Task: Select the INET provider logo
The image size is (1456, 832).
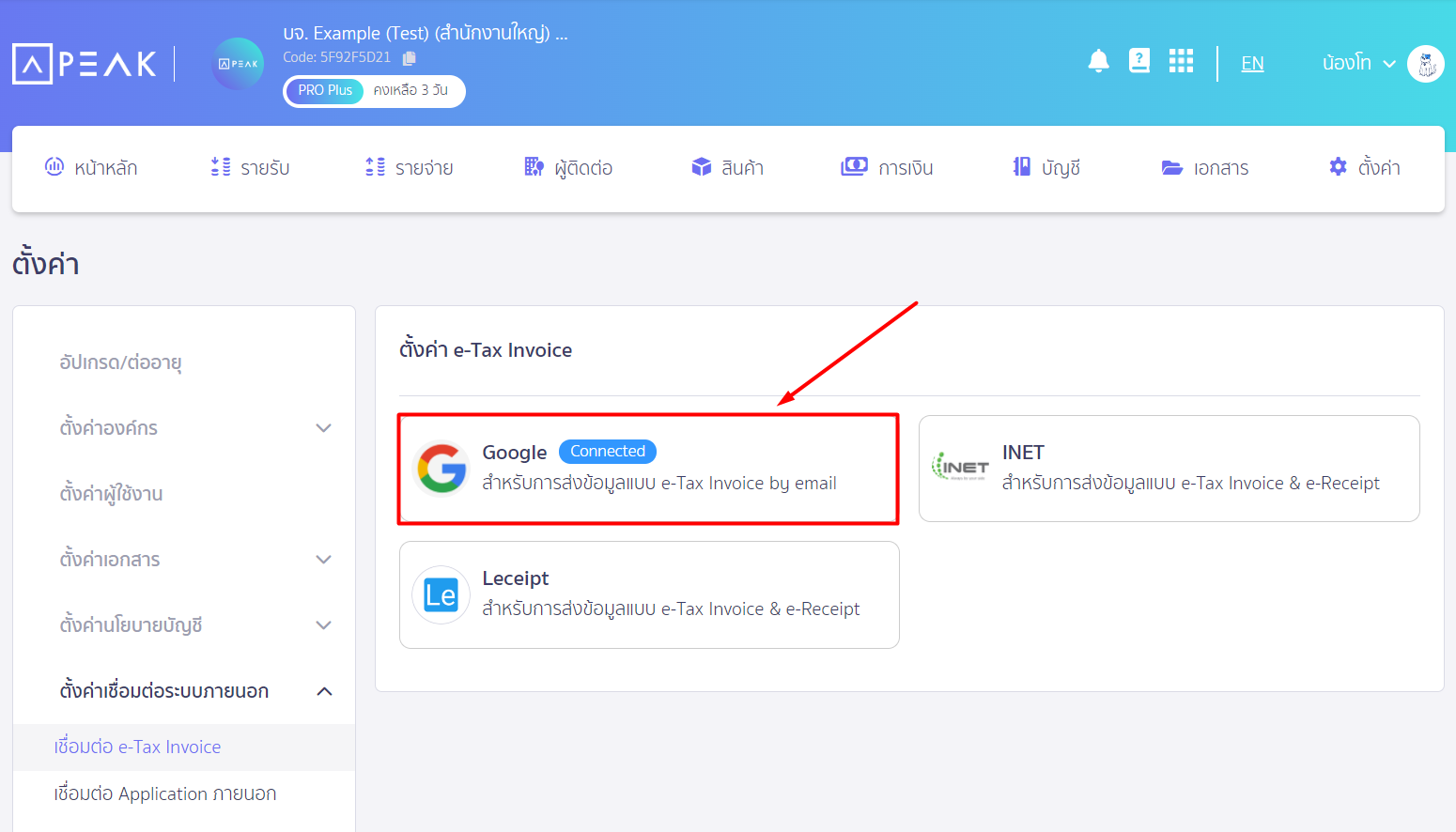Action: tap(962, 467)
